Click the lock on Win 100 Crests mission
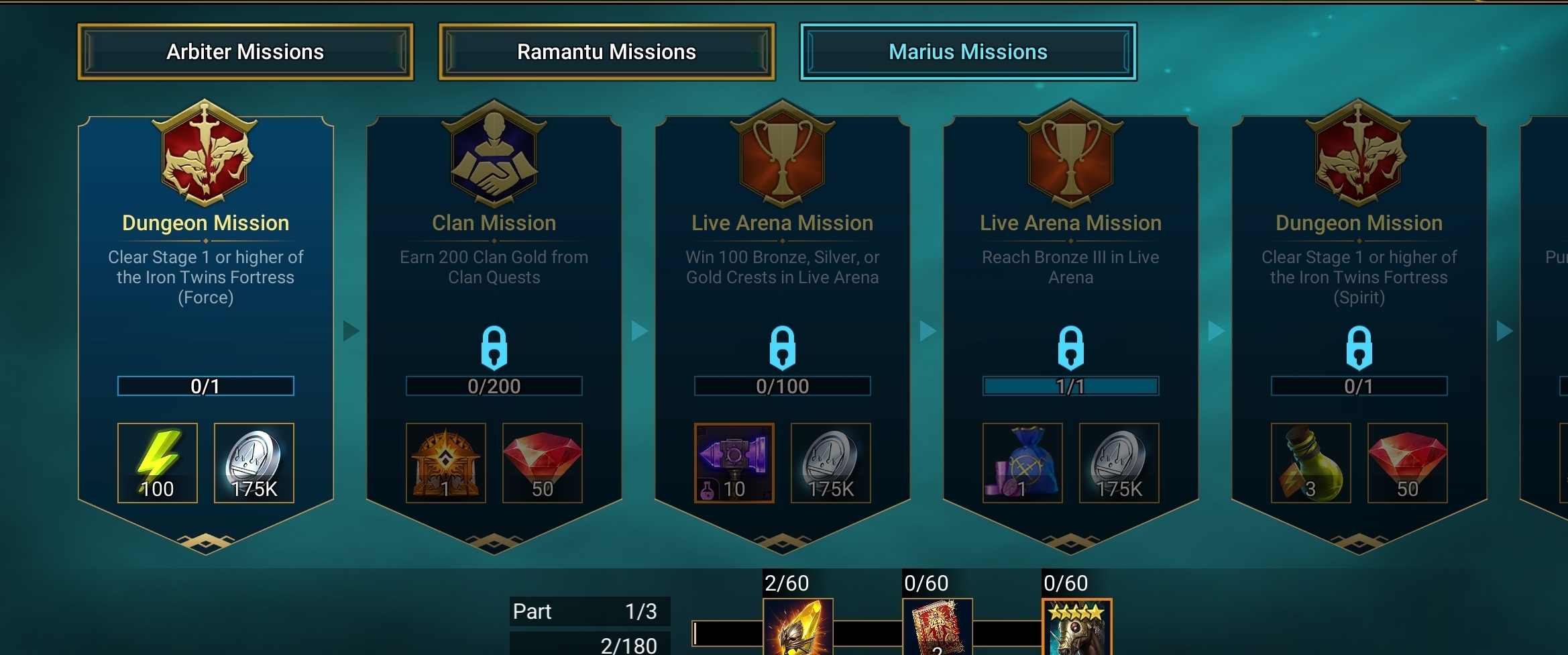This screenshot has height=655, width=1568. pyautogui.click(x=783, y=348)
